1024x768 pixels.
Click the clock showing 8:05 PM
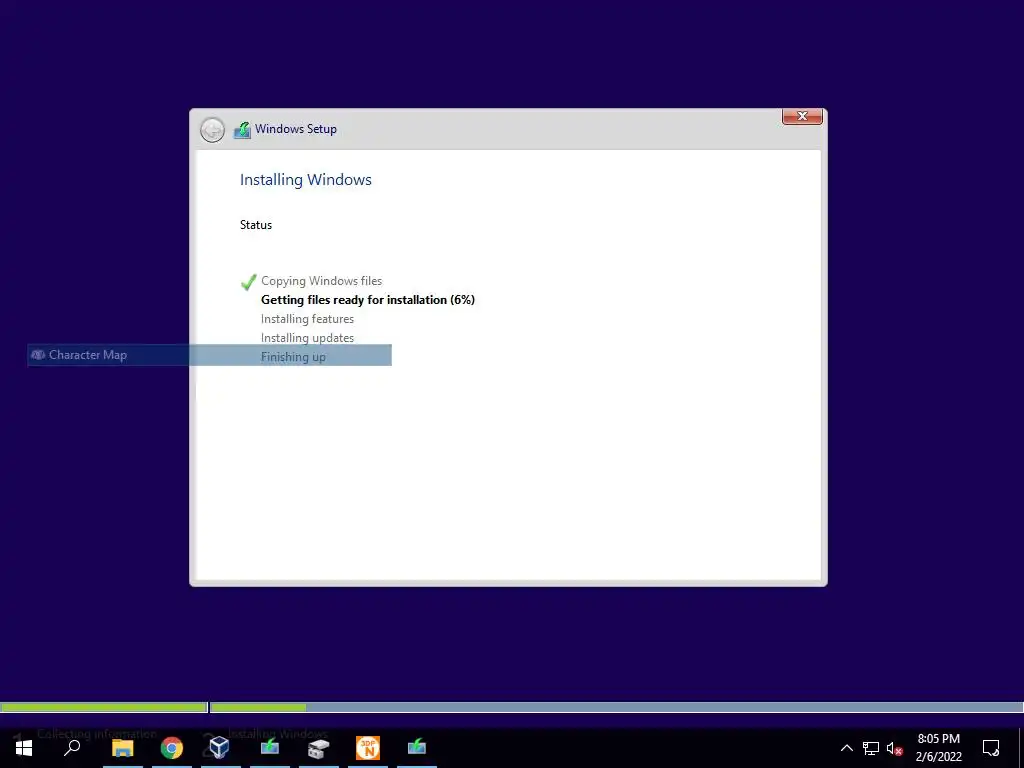(x=938, y=739)
